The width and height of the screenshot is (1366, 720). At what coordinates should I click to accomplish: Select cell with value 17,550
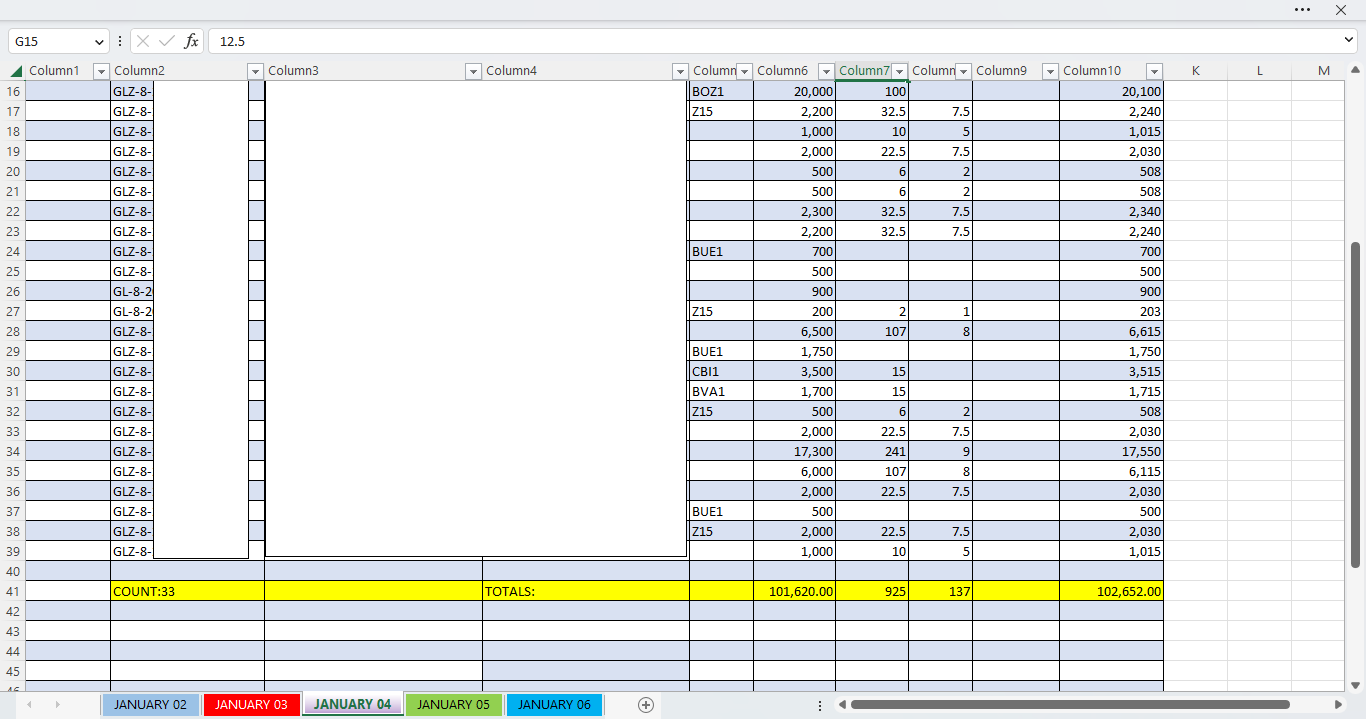[1111, 451]
